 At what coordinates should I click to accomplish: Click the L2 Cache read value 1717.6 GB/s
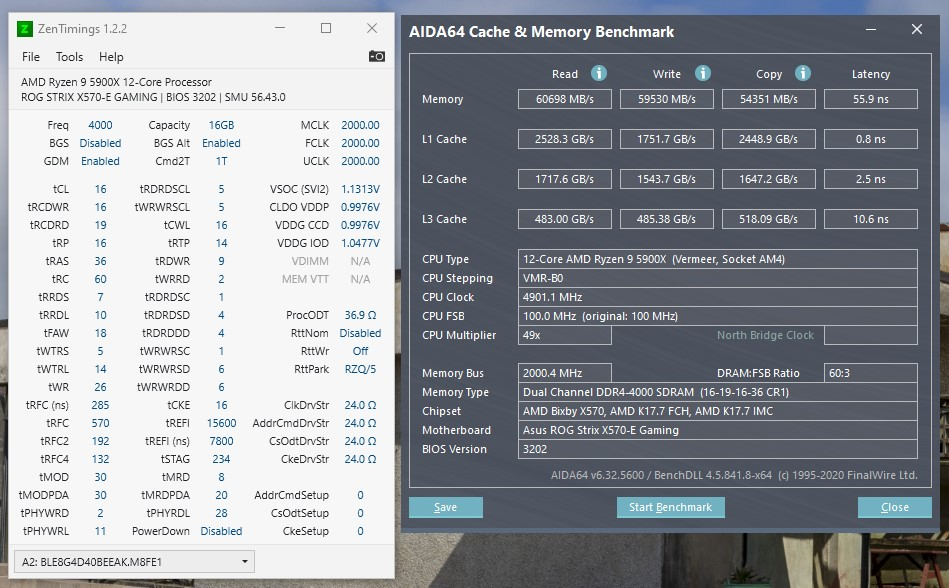pyautogui.click(x=565, y=179)
